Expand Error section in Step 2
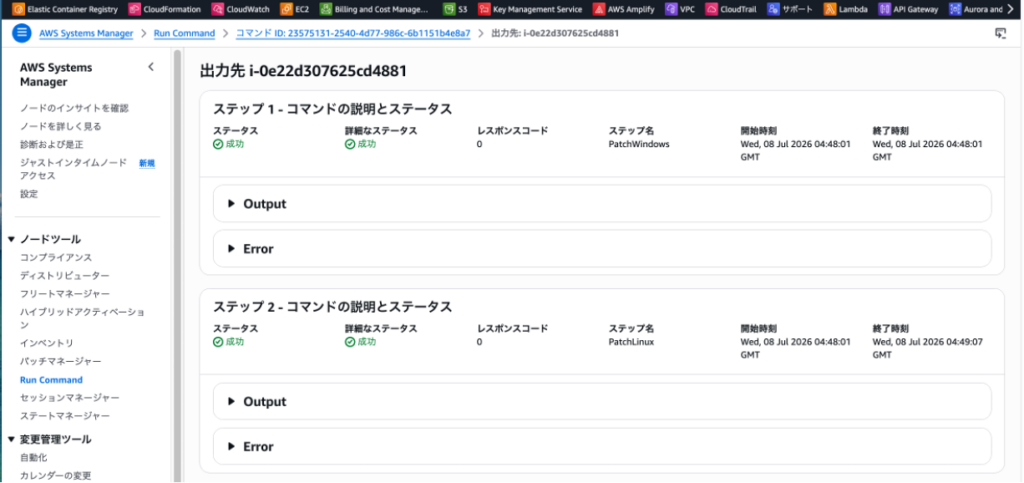Viewport: 1024px width, 483px height. click(602, 446)
